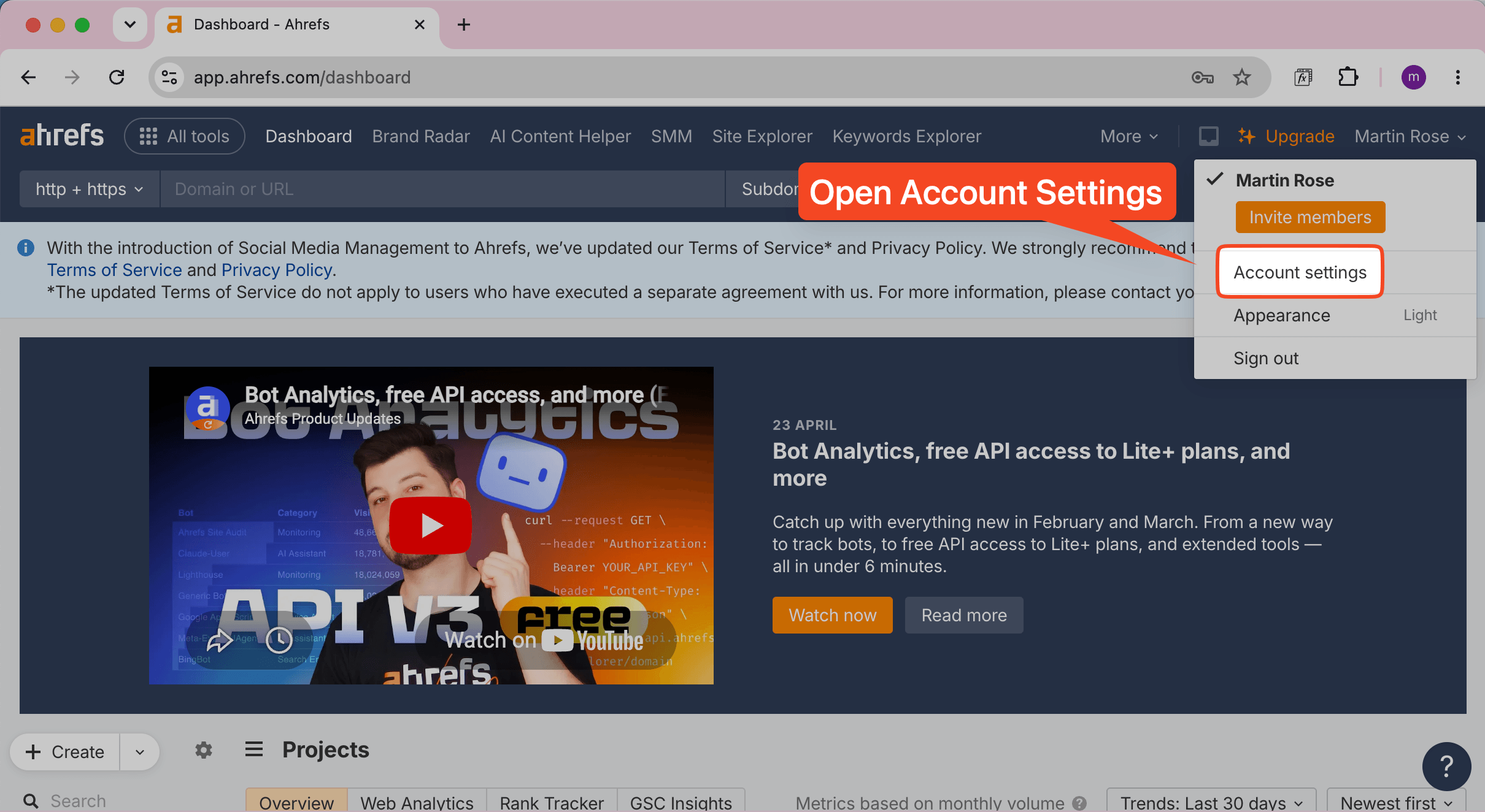Click the monthly volume metrics help icon

point(1079,803)
